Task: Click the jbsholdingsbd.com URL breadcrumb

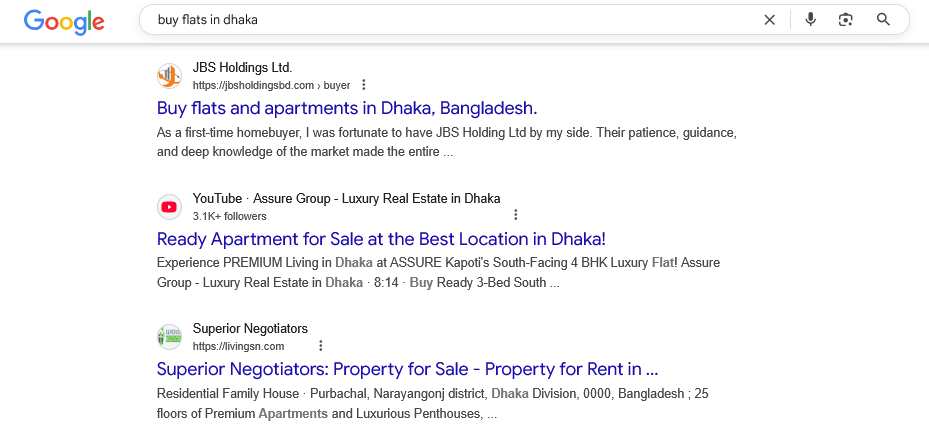Action: (x=271, y=85)
